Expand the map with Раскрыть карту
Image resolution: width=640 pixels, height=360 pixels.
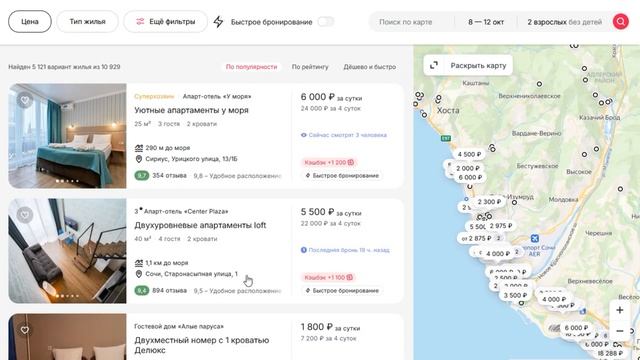tap(468, 65)
